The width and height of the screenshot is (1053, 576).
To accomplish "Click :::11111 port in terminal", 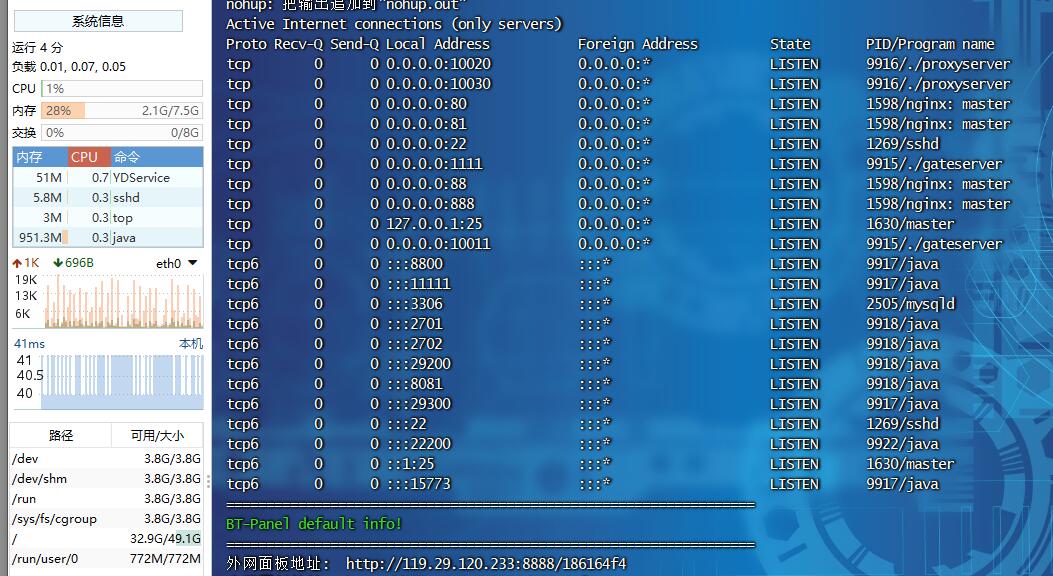I will pos(419,284).
